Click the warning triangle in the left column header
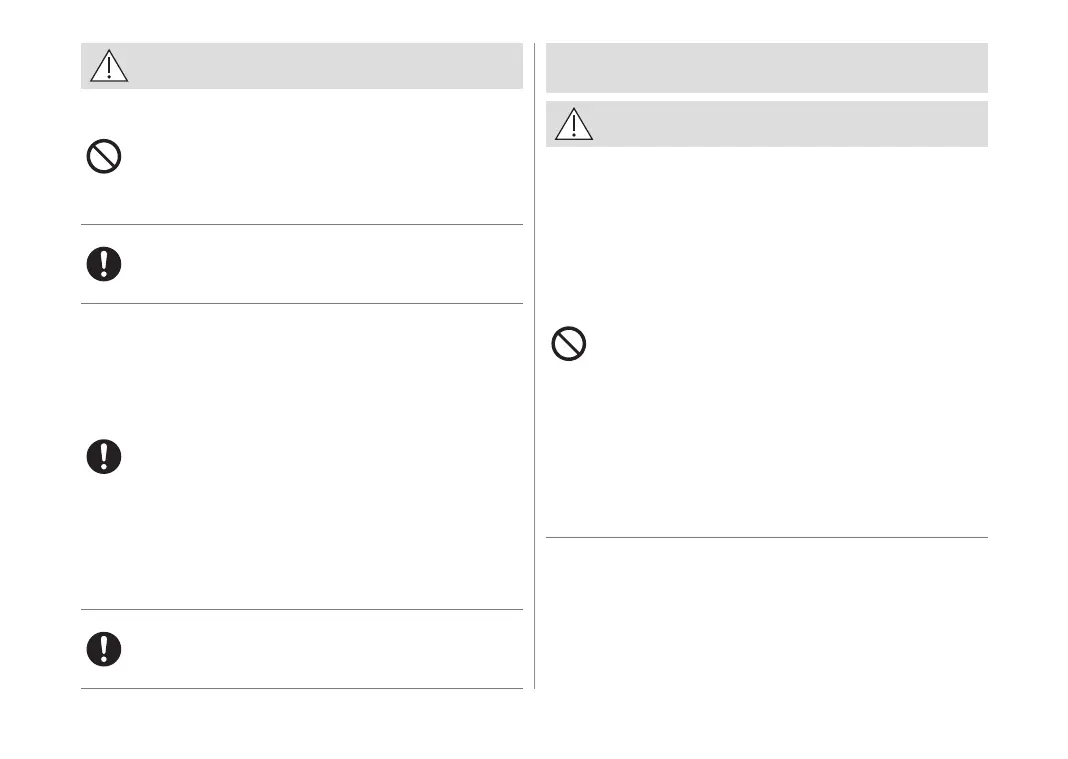This screenshot has height=759, width=1068. tap(109, 65)
